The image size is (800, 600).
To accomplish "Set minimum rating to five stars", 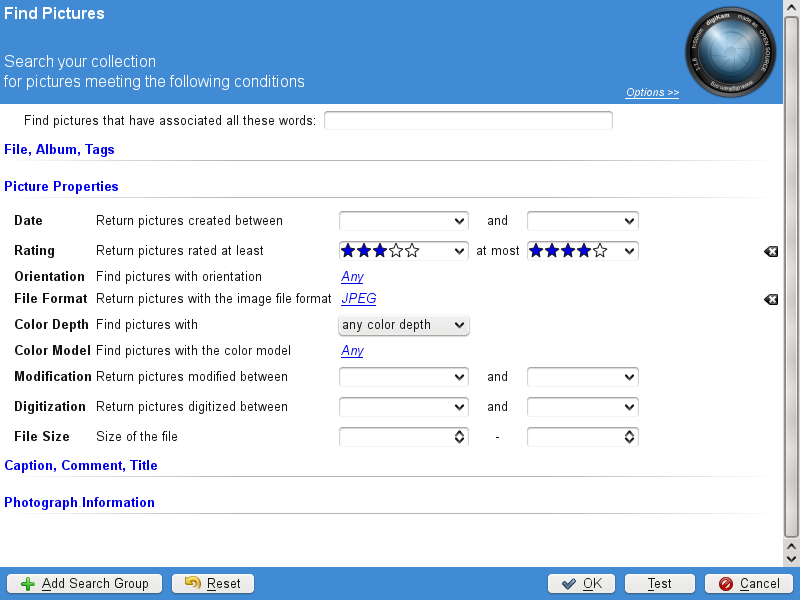I will (x=411, y=251).
